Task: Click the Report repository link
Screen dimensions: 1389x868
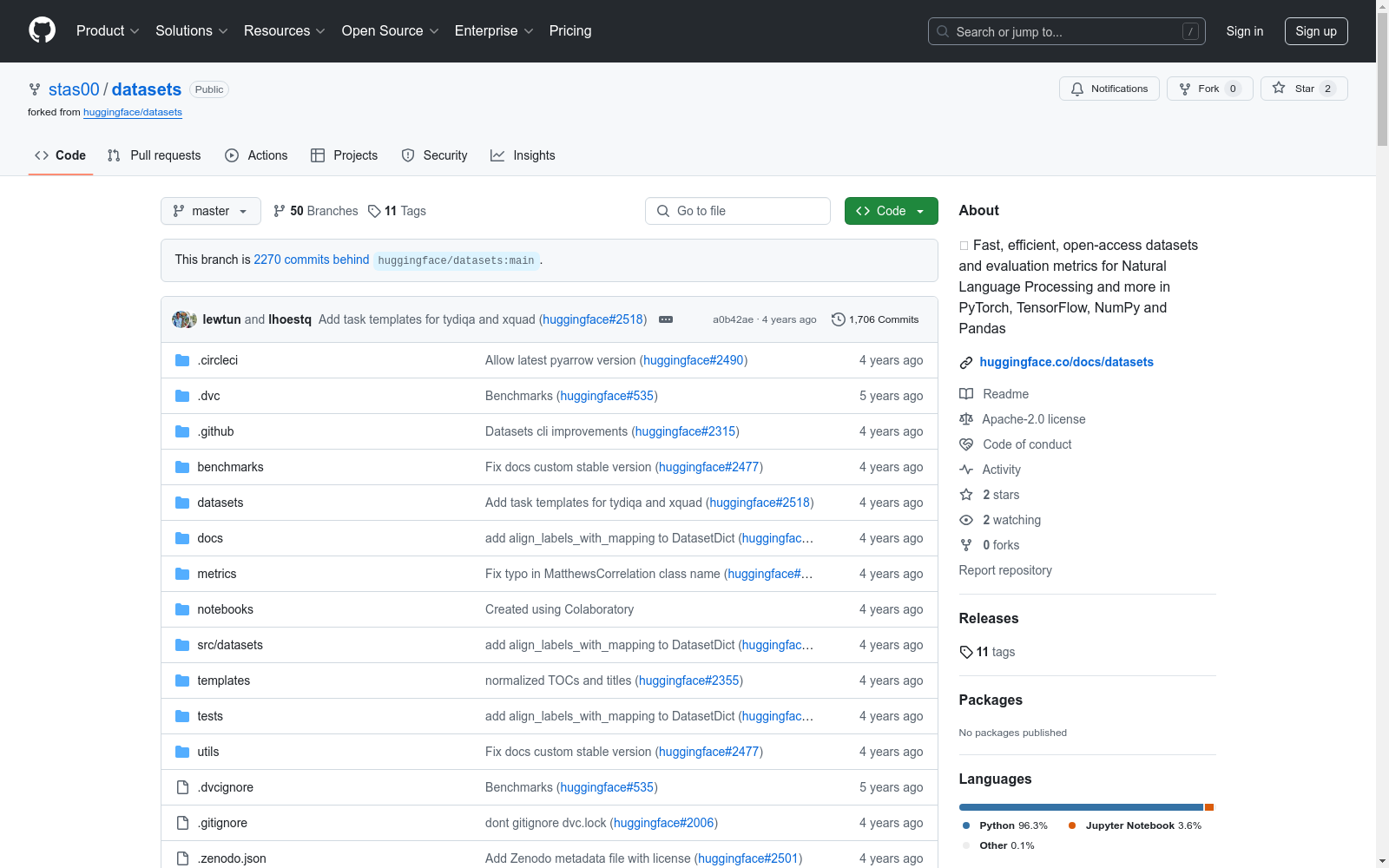Action: point(1005,570)
